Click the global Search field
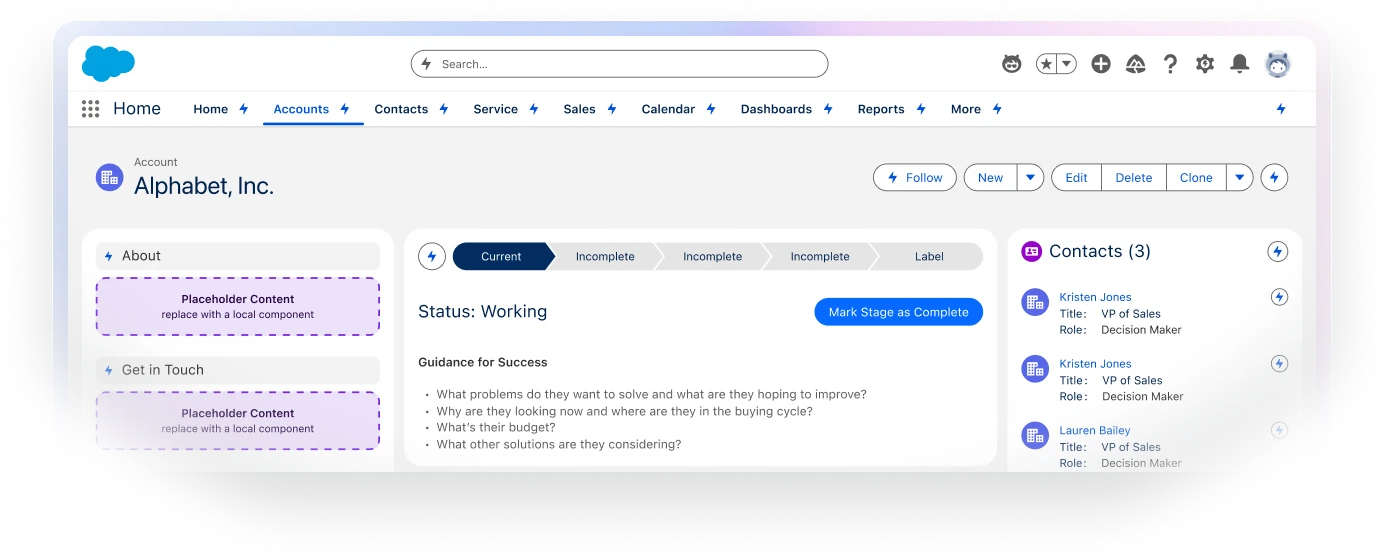 coord(620,64)
